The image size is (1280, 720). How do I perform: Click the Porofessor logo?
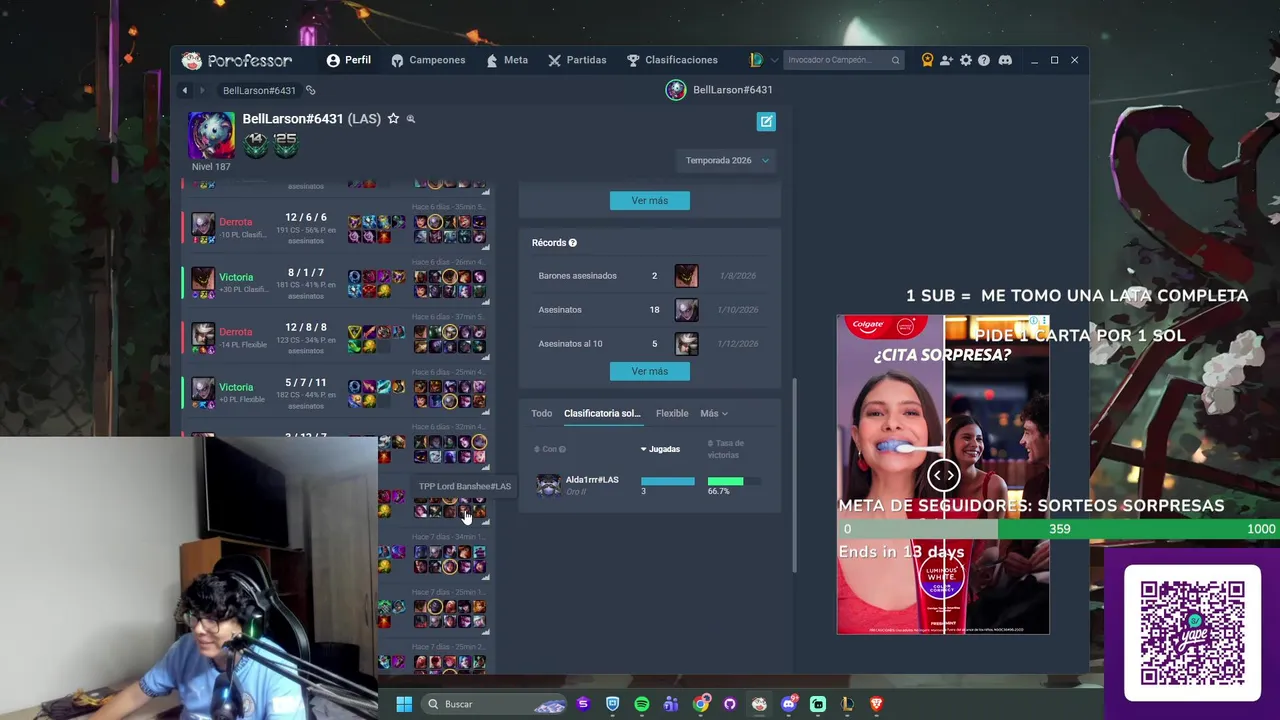pyautogui.click(x=237, y=61)
